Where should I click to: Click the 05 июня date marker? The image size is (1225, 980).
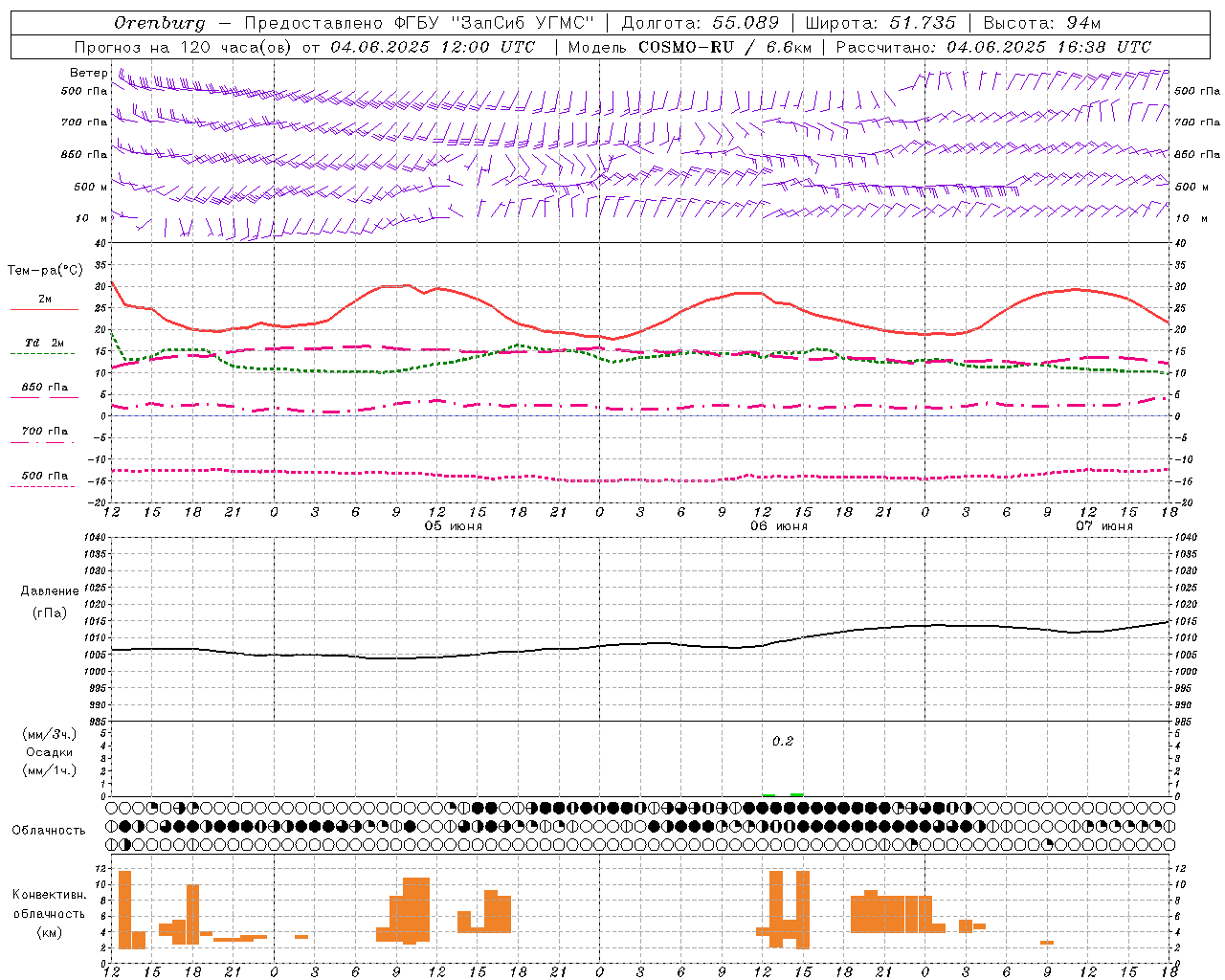[x=454, y=526]
